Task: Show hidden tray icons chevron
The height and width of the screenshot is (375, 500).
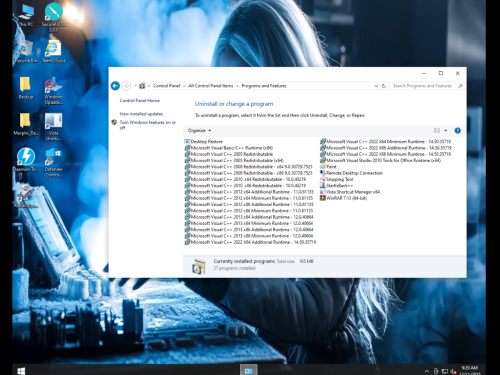Action: coord(427,371)
